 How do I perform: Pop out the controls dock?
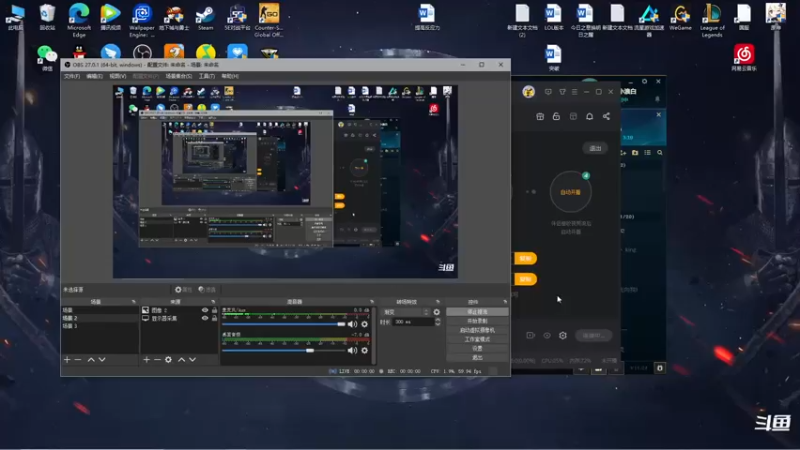(505, 302)
